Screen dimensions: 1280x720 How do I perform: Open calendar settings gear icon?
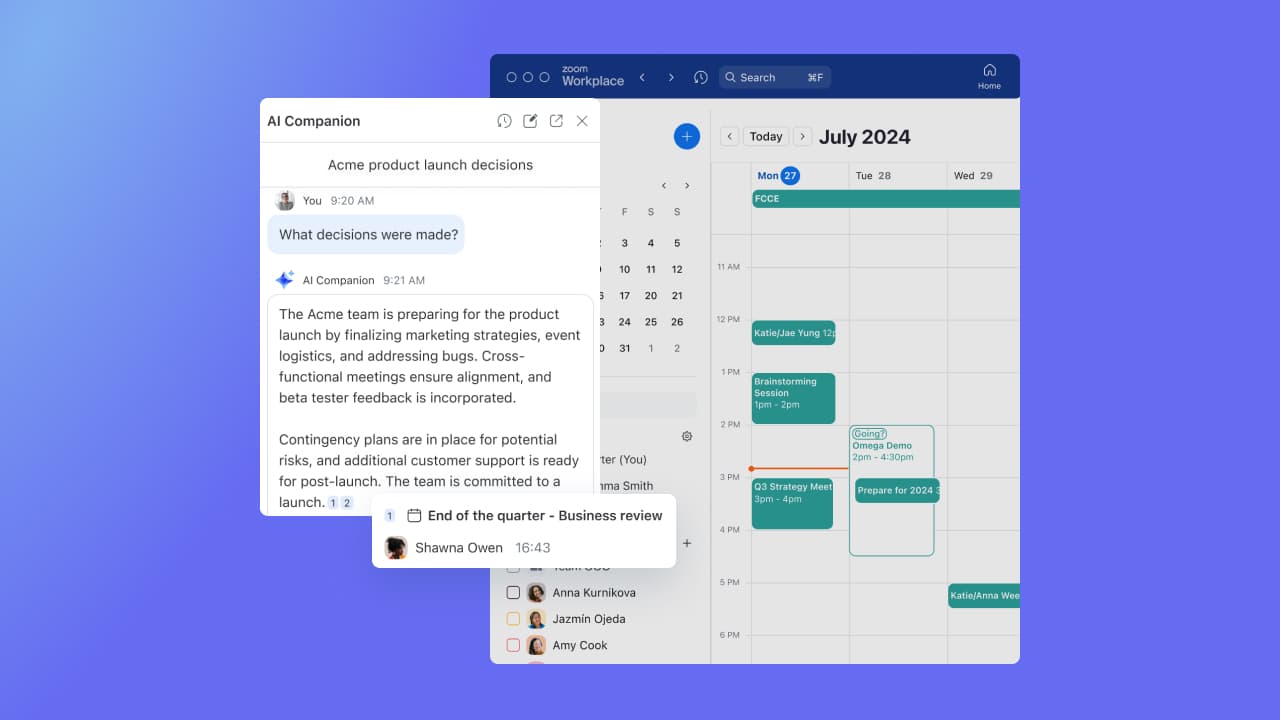[687, 436]
